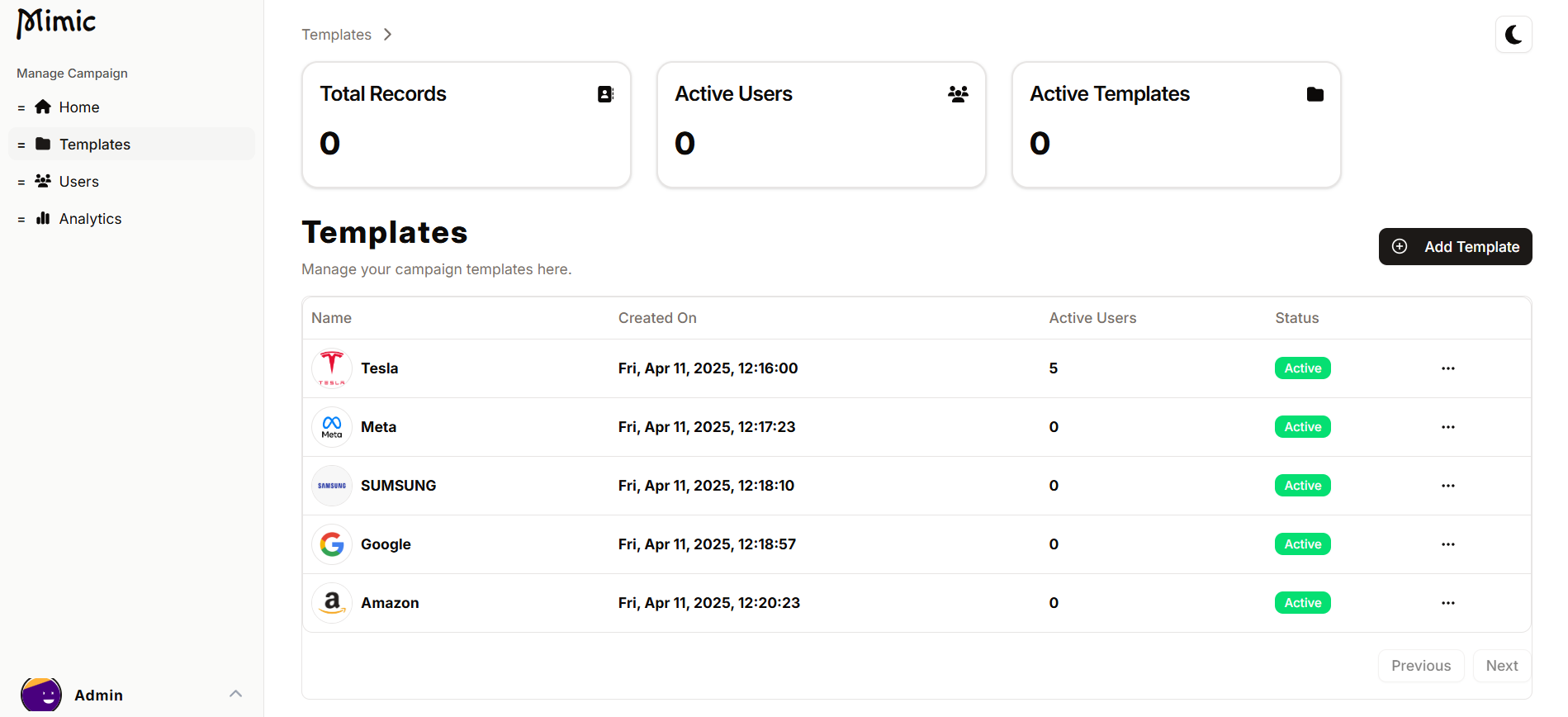Click the Total Records contact card icon
The width and height of the screenshot is (1568, 717).
605,94
